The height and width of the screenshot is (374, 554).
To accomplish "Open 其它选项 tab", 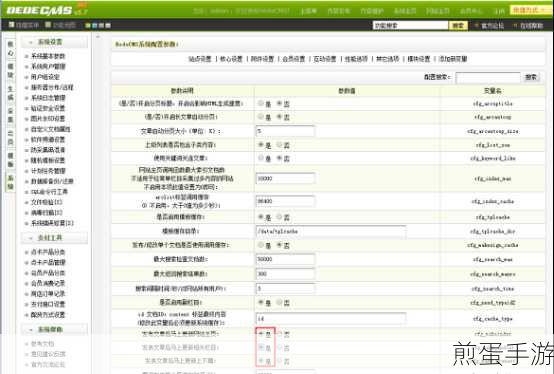I will [388, 59].
